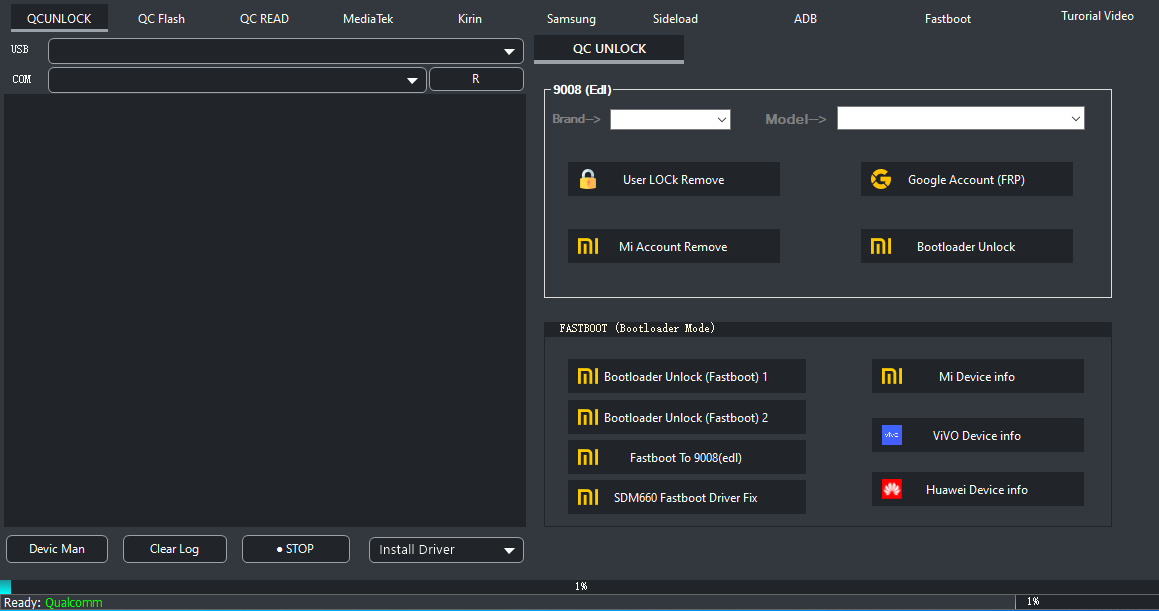Click Bootloader Unlock label in 9008 (Edl) group
Image resolution: width=1159 pixels, height=611 pixels.
(x=965, y=247)
